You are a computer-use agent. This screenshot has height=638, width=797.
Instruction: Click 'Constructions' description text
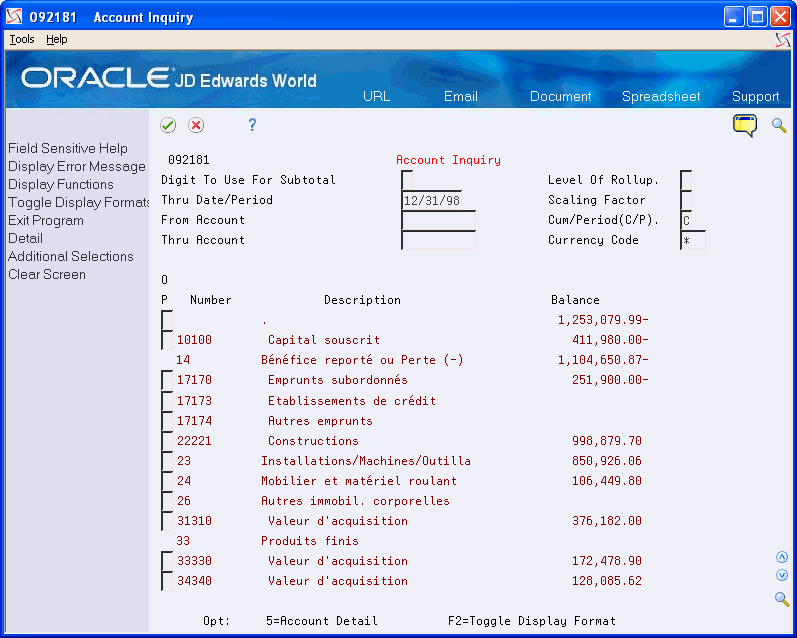[313, 441]
